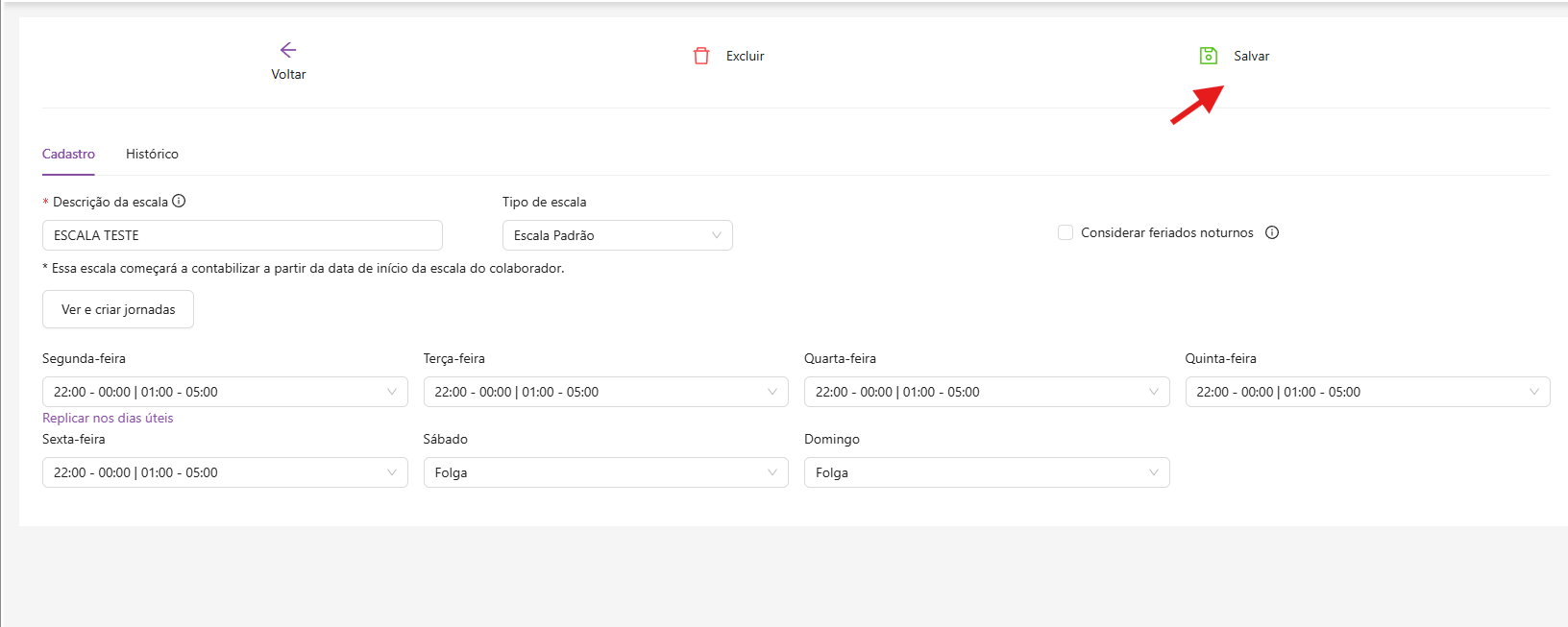The image size is (1568, 627).
Task: Click info icon next to feriados noturnos
Action: tap(1272, 232)
